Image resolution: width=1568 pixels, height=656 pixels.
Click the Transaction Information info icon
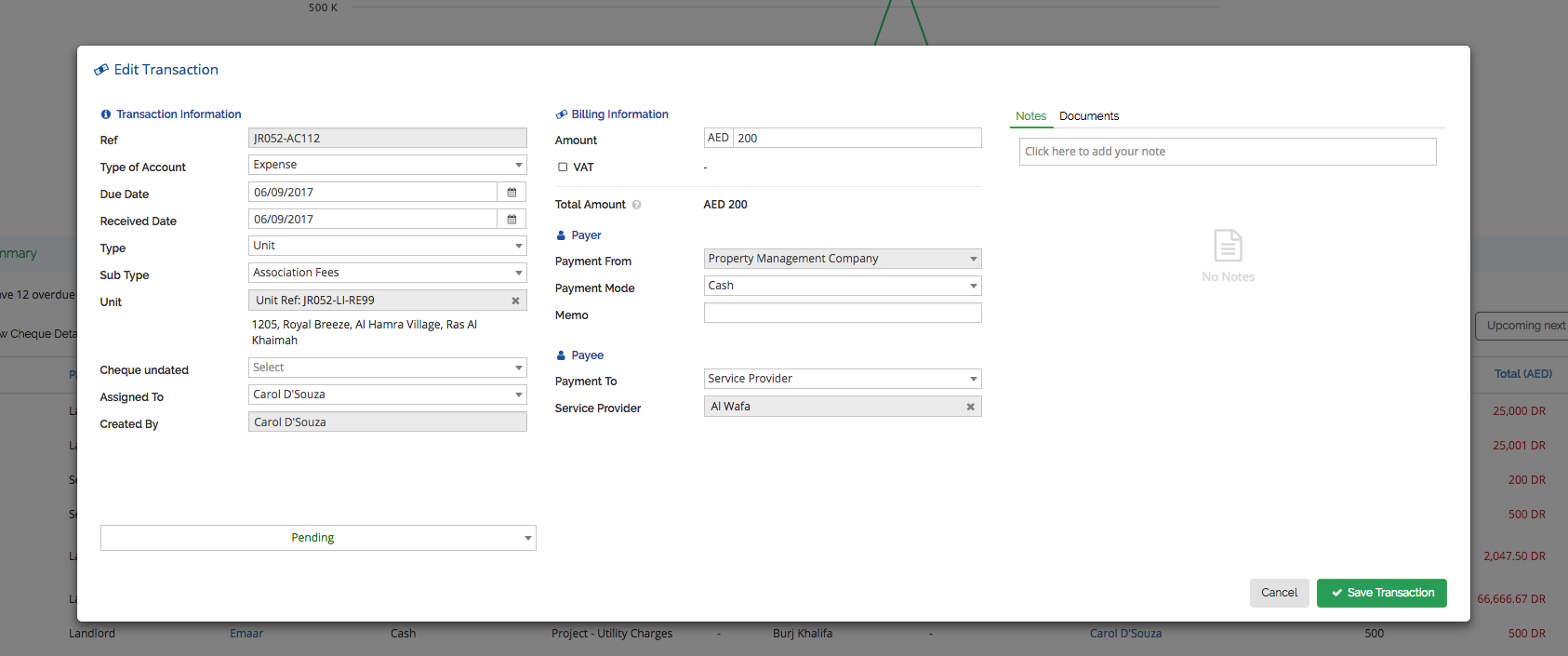[106, 114]
